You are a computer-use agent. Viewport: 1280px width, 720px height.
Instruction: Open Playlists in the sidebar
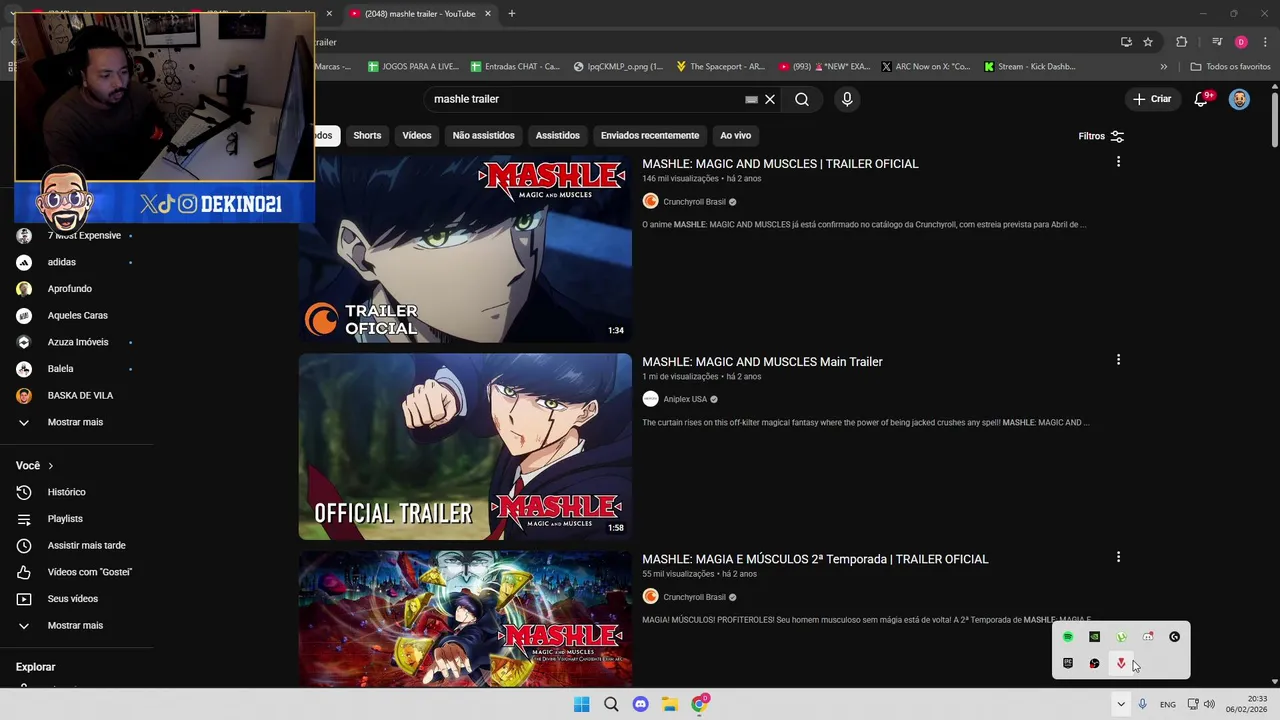64,519
